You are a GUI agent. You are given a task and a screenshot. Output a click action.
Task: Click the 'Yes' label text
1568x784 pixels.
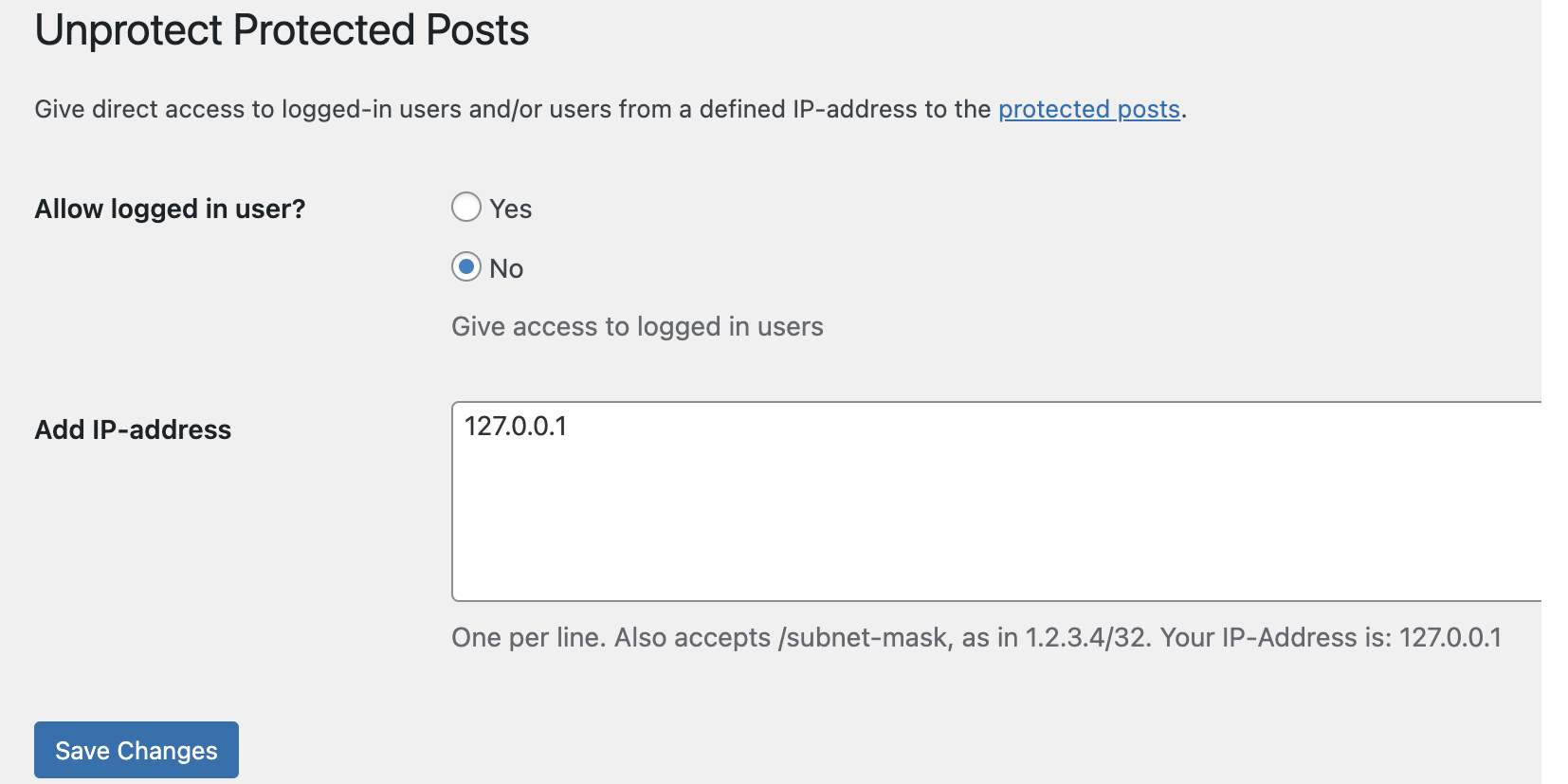[x=510, y=209]
